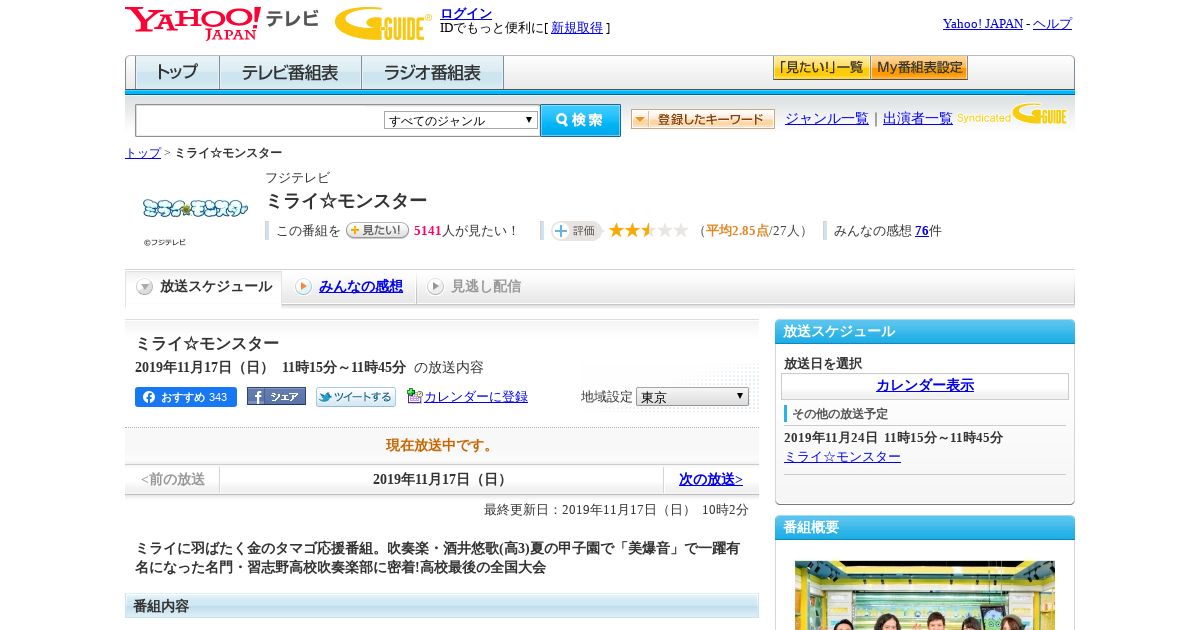Open the「見たい!」一覧 button

click(821, 68)
